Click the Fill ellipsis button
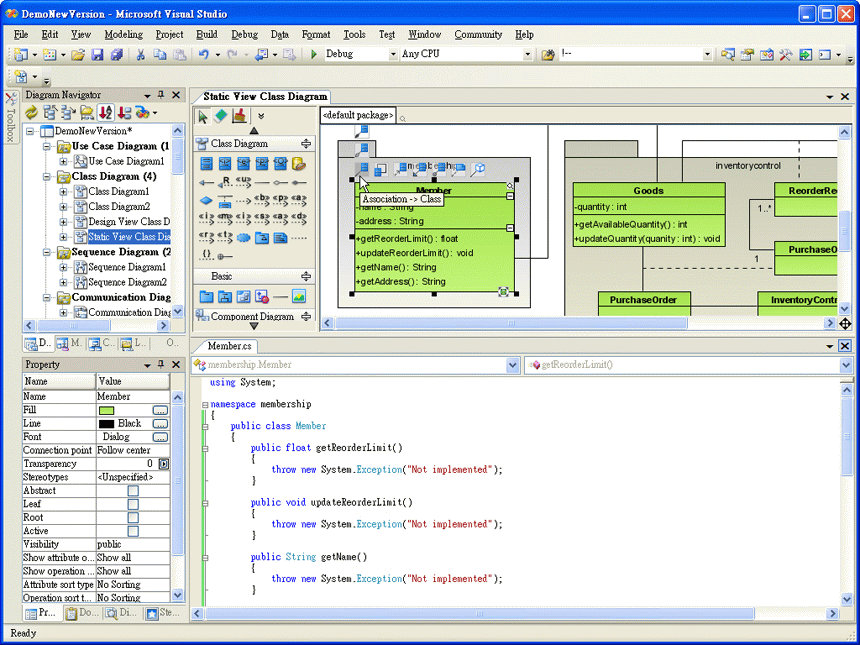 (x=160, y=410)
